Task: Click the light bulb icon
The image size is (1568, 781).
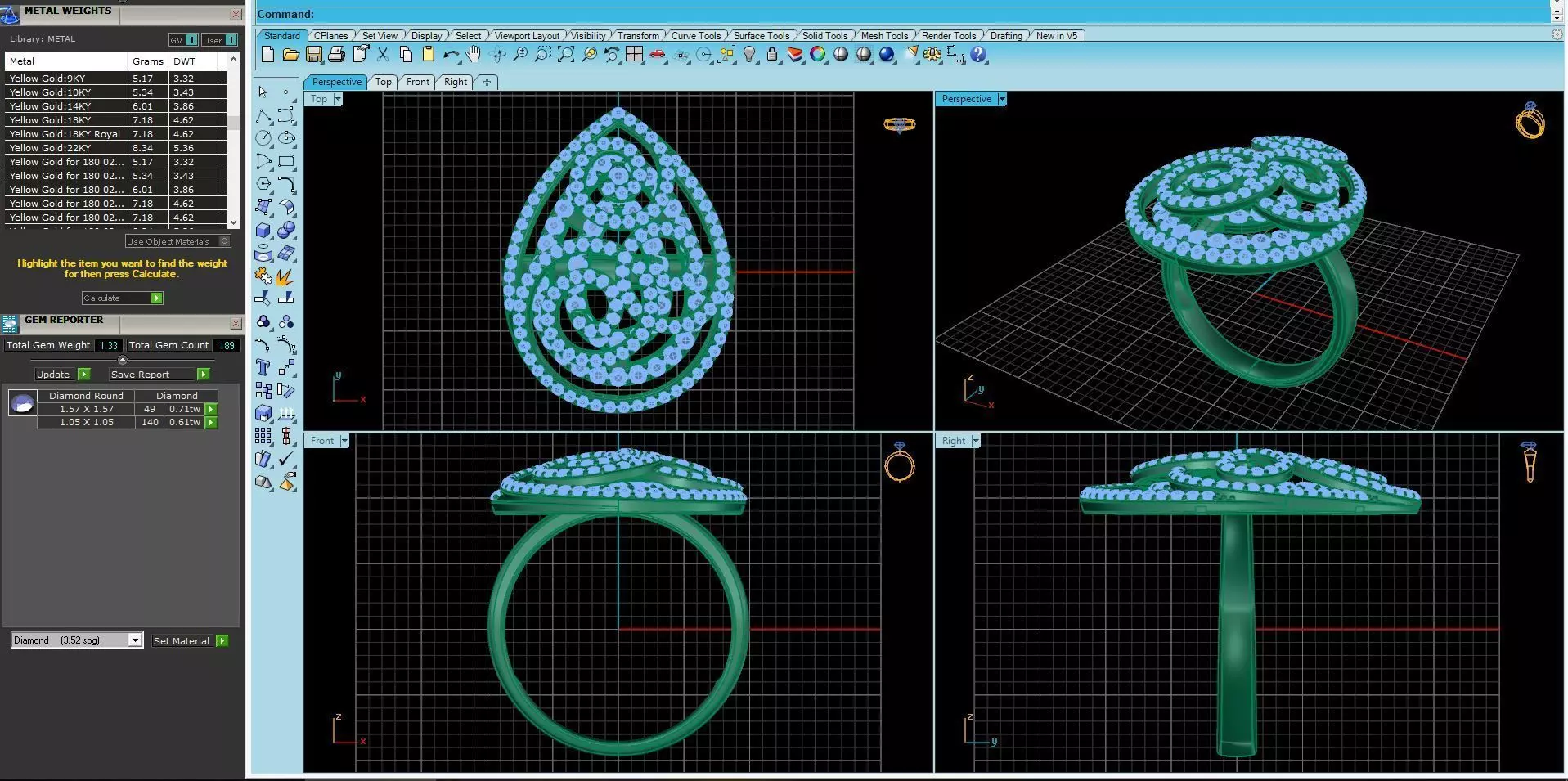Action: coord(749,55)
